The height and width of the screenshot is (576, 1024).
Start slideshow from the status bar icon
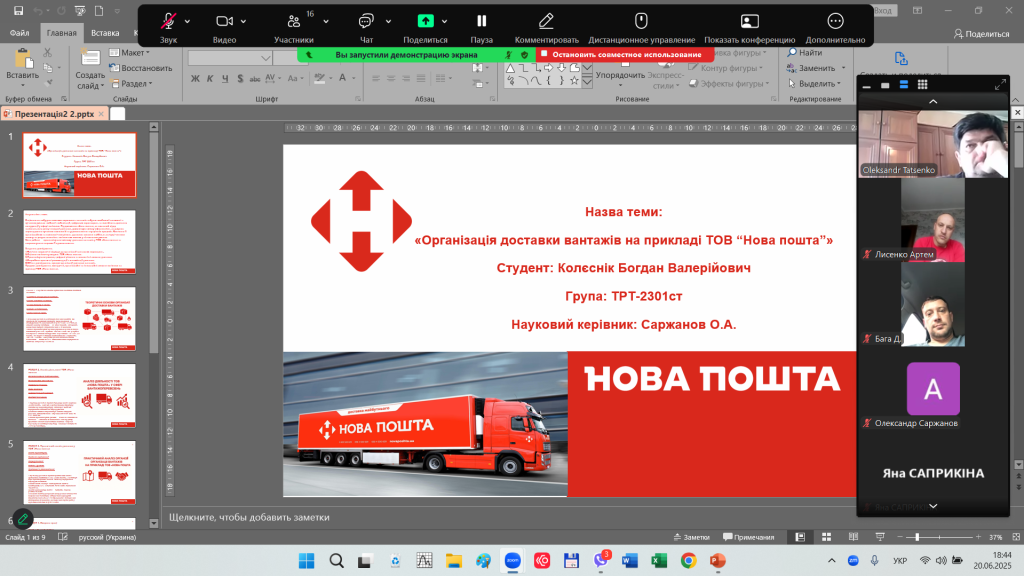[x=880, y=537]
